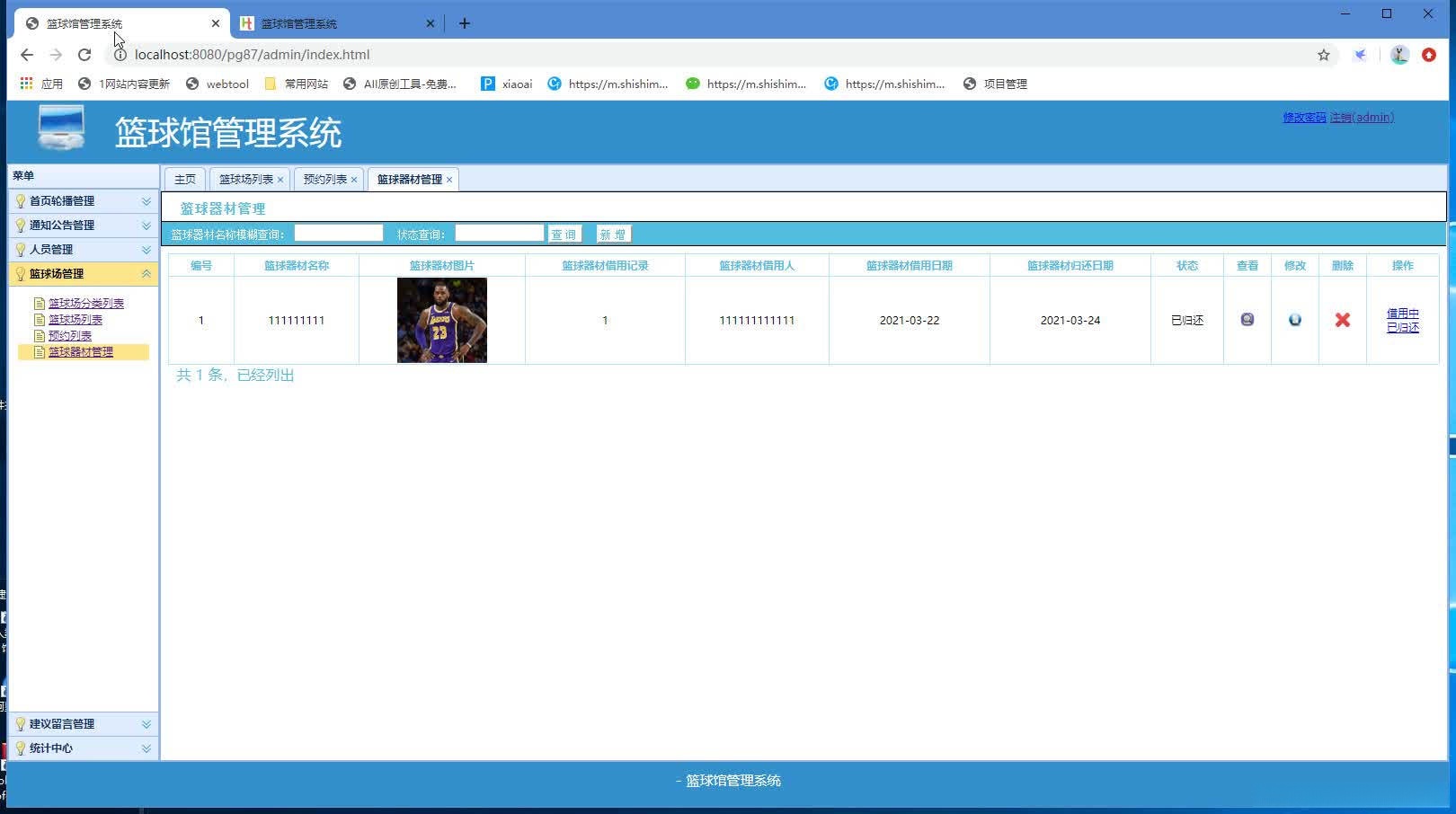Close the 篮球场列表 tab
The width and height of the screenshot is (1456, 814).
[280, 180]
